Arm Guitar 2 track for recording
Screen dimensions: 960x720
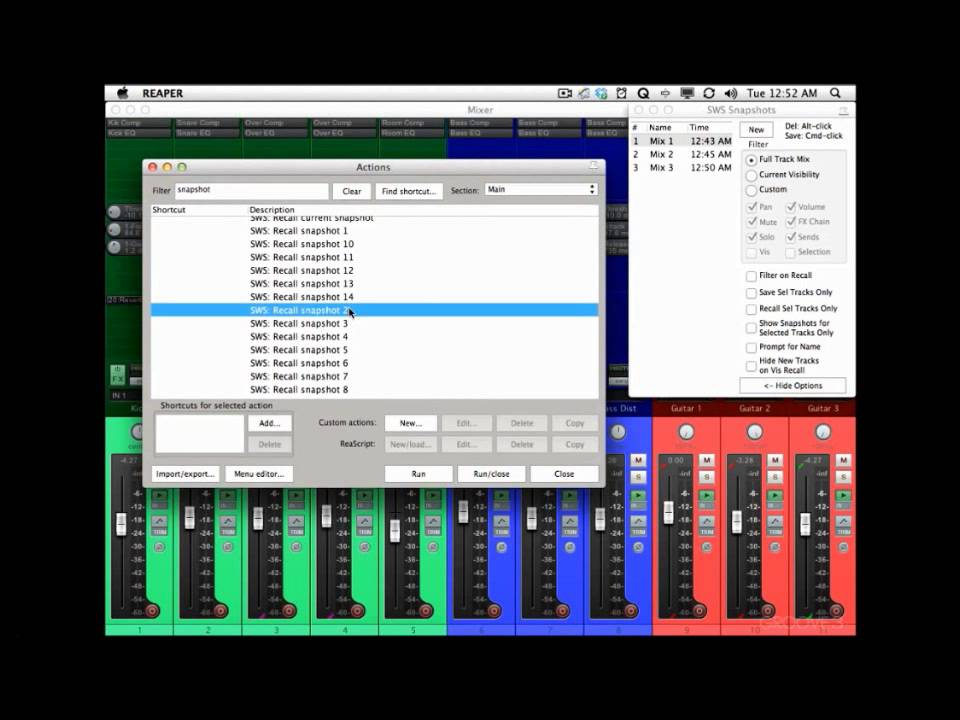point(768,610)
